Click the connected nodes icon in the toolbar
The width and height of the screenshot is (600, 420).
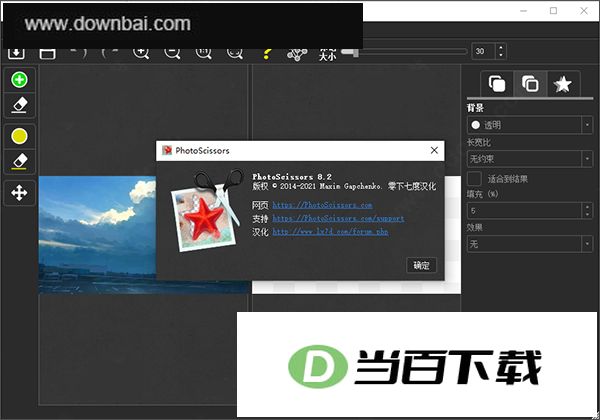click(297, 54)
